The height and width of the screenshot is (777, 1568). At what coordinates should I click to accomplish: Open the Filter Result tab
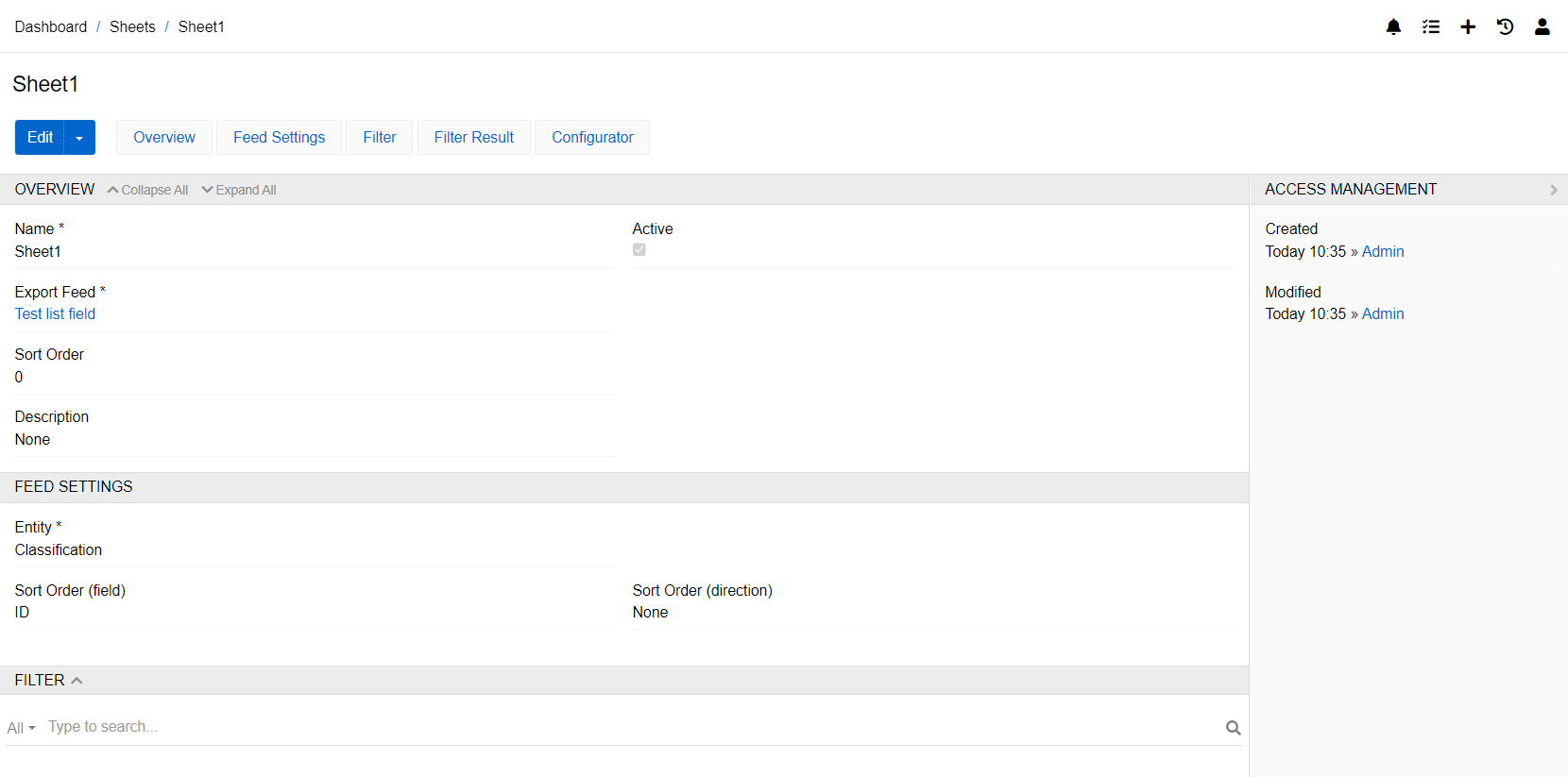point(474,138)
